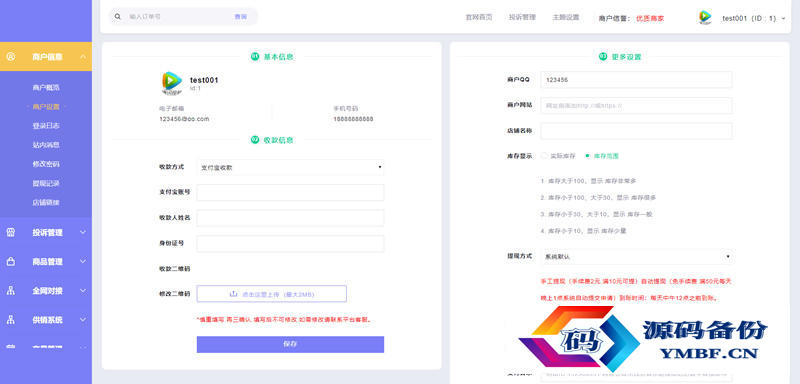Click the 优质商家 reputation text
800x384 pixels.
650,18
